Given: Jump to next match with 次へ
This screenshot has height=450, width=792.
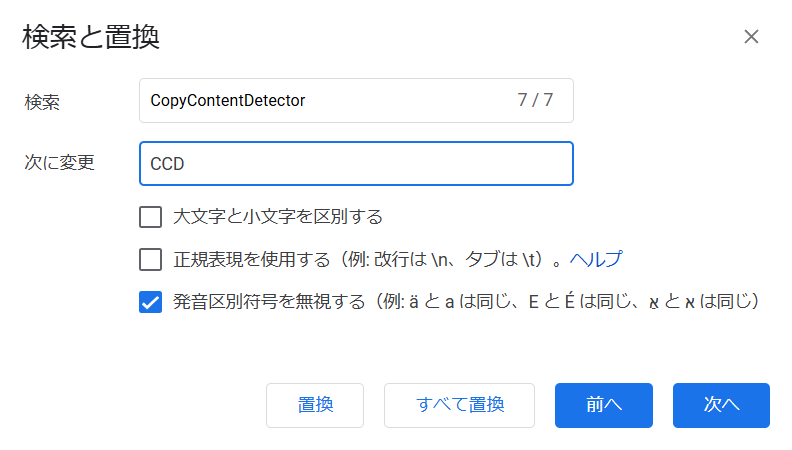Looking at the screenshot, I should pos(721,405).
